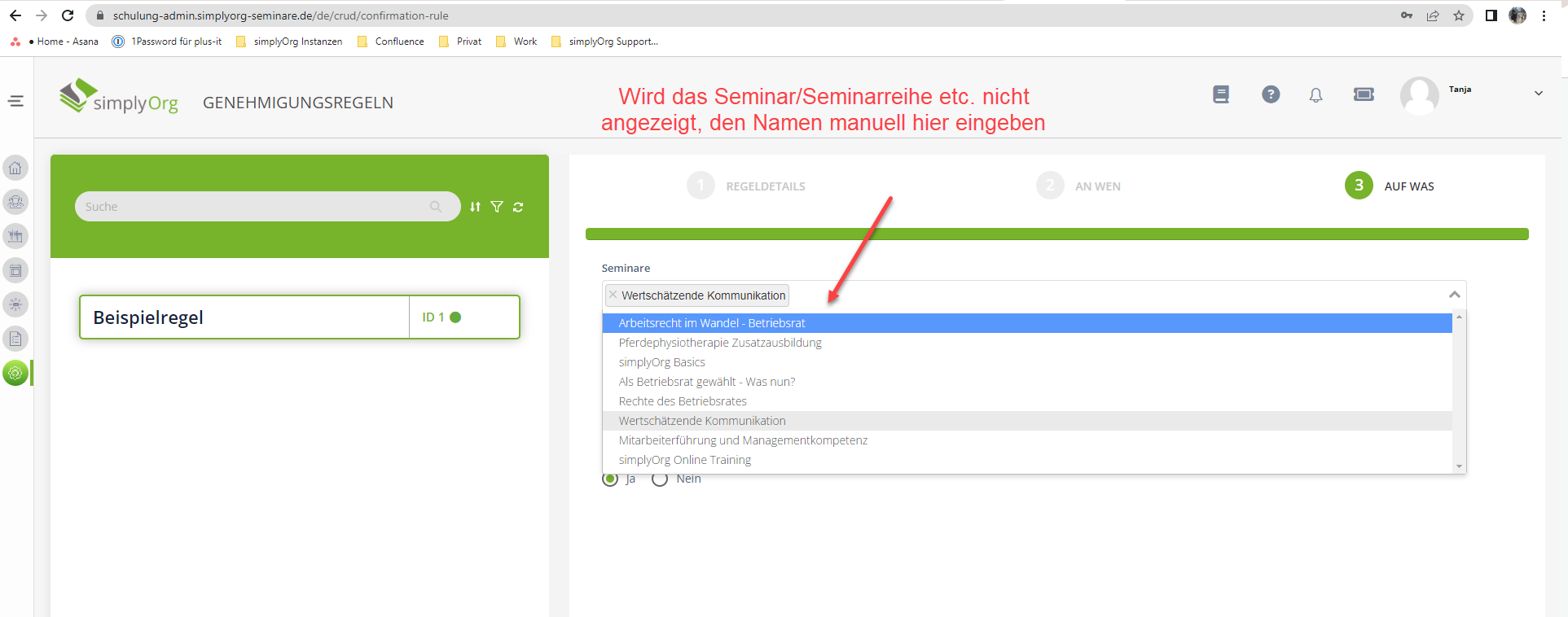
Task: Click the notification bell icon
Action: pyautogui.click(x=1315, y=95)
